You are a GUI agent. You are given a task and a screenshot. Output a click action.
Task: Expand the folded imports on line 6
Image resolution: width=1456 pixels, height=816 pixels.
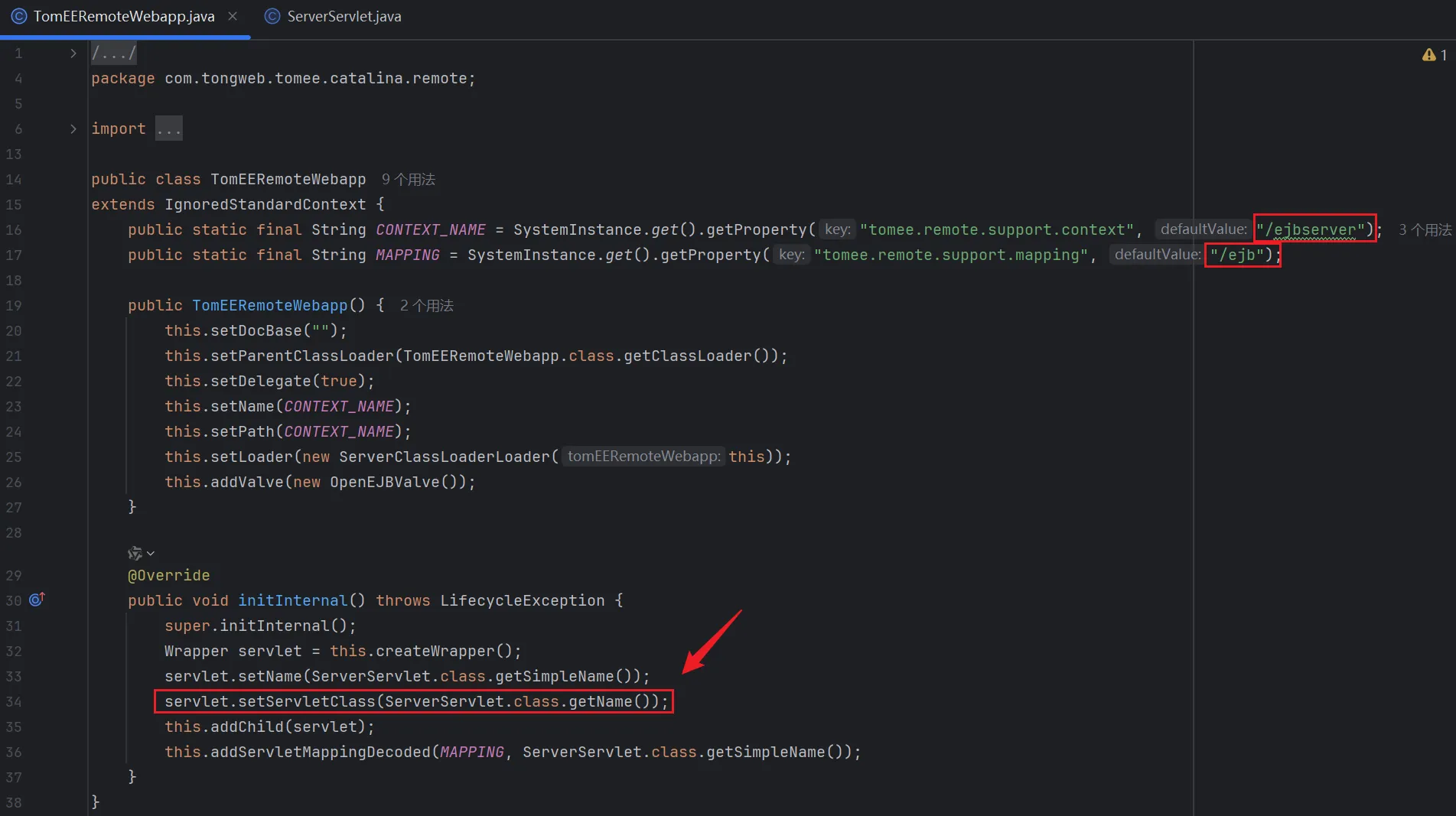click(x=73, y=128)
